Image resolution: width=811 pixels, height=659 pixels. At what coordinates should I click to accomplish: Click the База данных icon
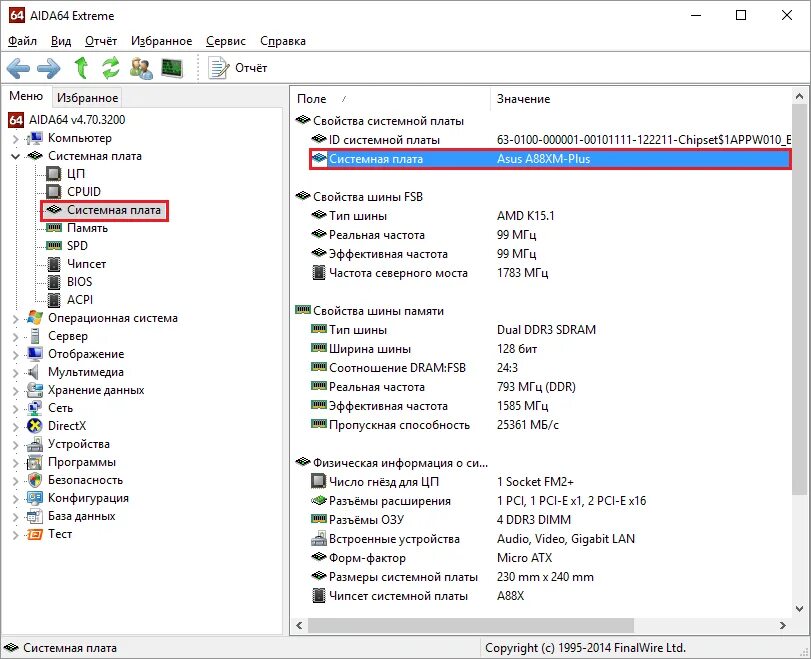pos(35,516)
